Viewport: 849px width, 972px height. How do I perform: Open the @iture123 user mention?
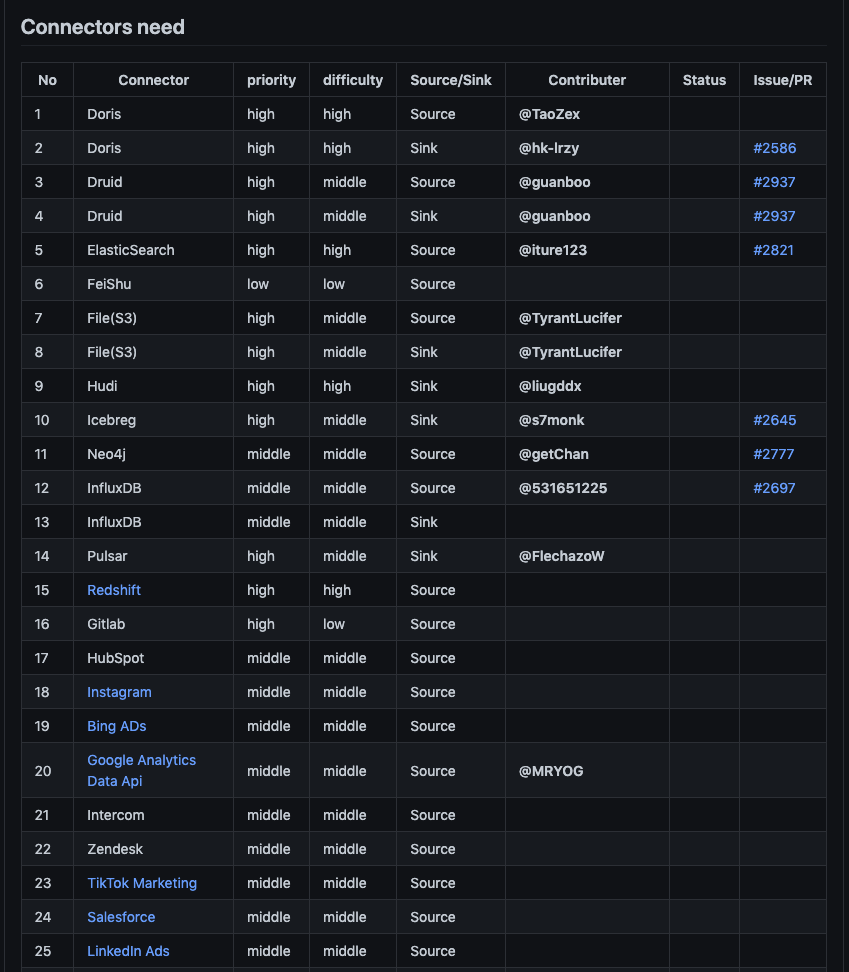(x=552, y=250)
